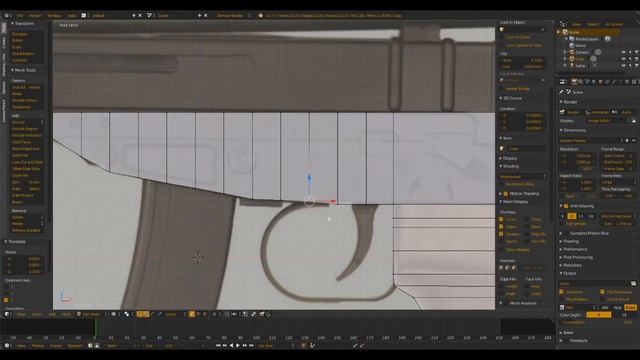Screen dimensions: 640x360
Task: Adjust the resolution percentage slider
Action: click(577, 169)
